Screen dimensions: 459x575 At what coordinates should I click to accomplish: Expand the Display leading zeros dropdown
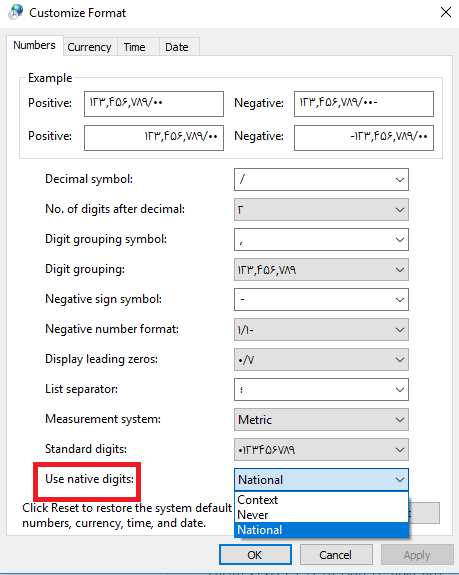(x=321, y=360)
